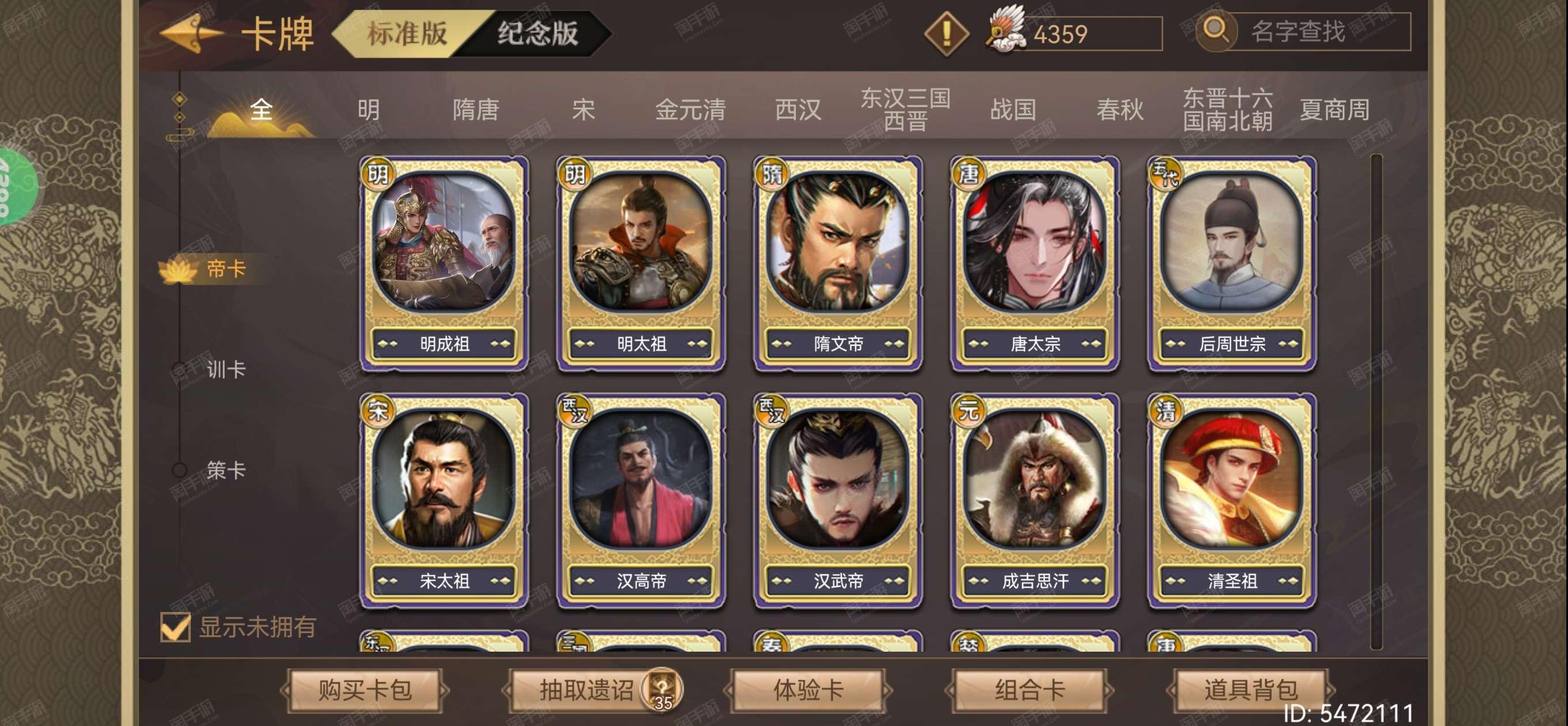Viewport: 1568px width, 726px height.
Task: Open 购买卡包 button
Action: [364, 690]
